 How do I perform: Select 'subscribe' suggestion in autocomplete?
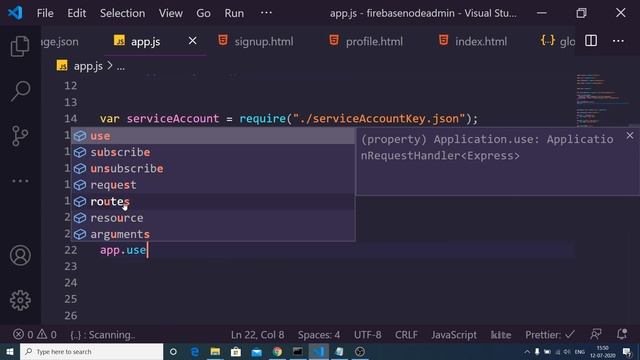(213, 152)
